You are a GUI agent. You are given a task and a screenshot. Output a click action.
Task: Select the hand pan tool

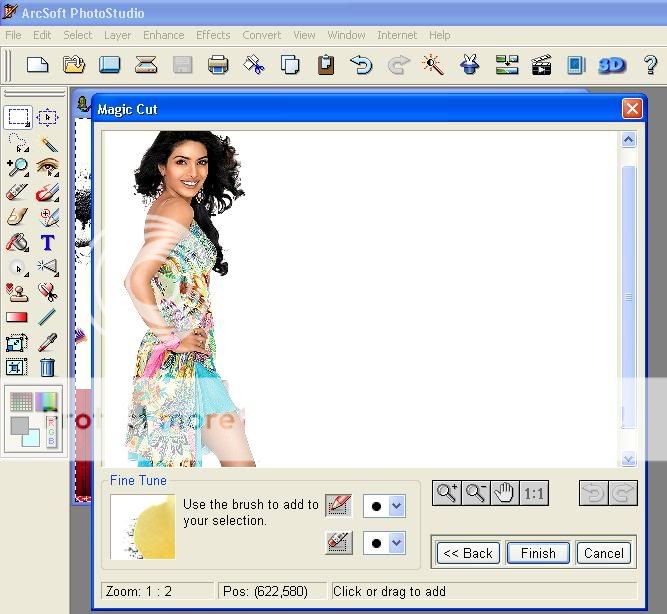click(504, 493)
